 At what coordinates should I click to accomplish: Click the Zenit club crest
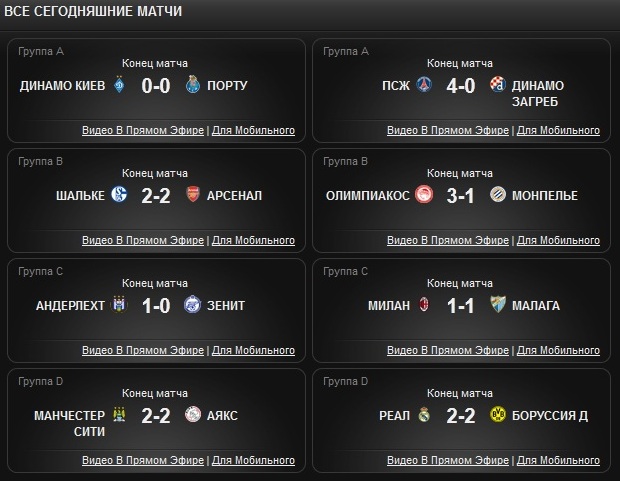tap(193, 305)
